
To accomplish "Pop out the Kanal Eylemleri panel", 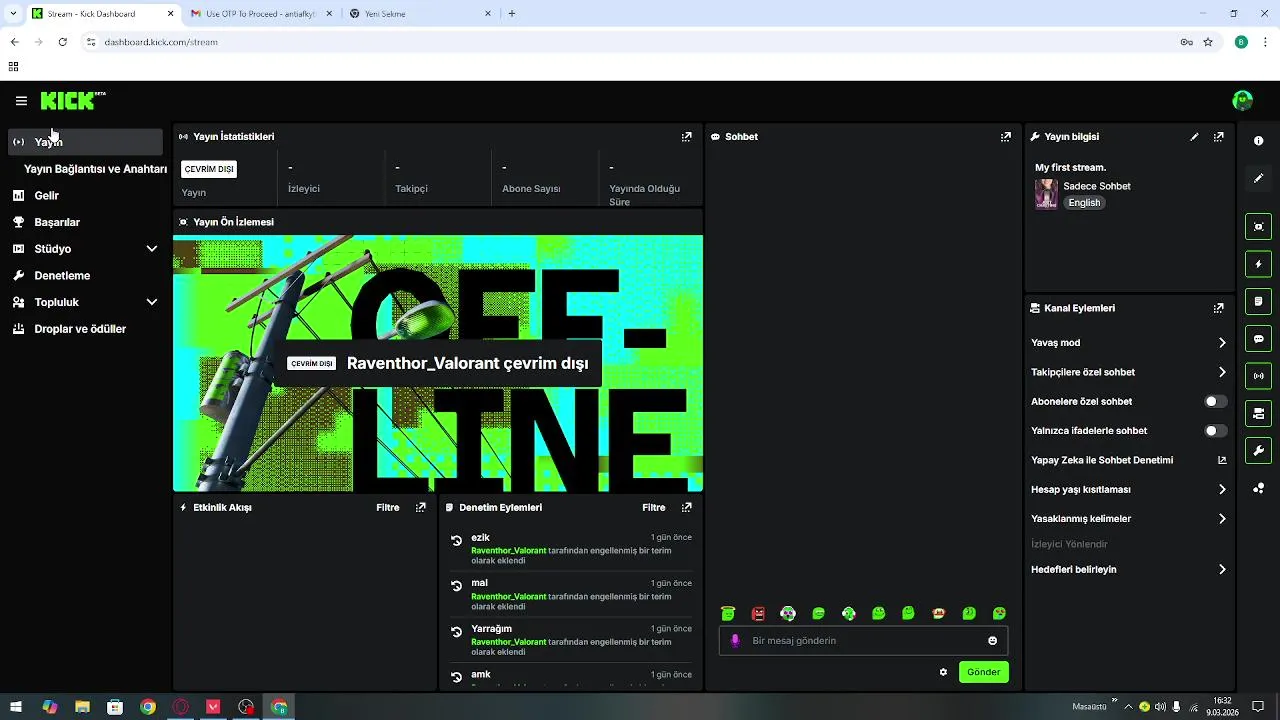I will pos(1219,309).
